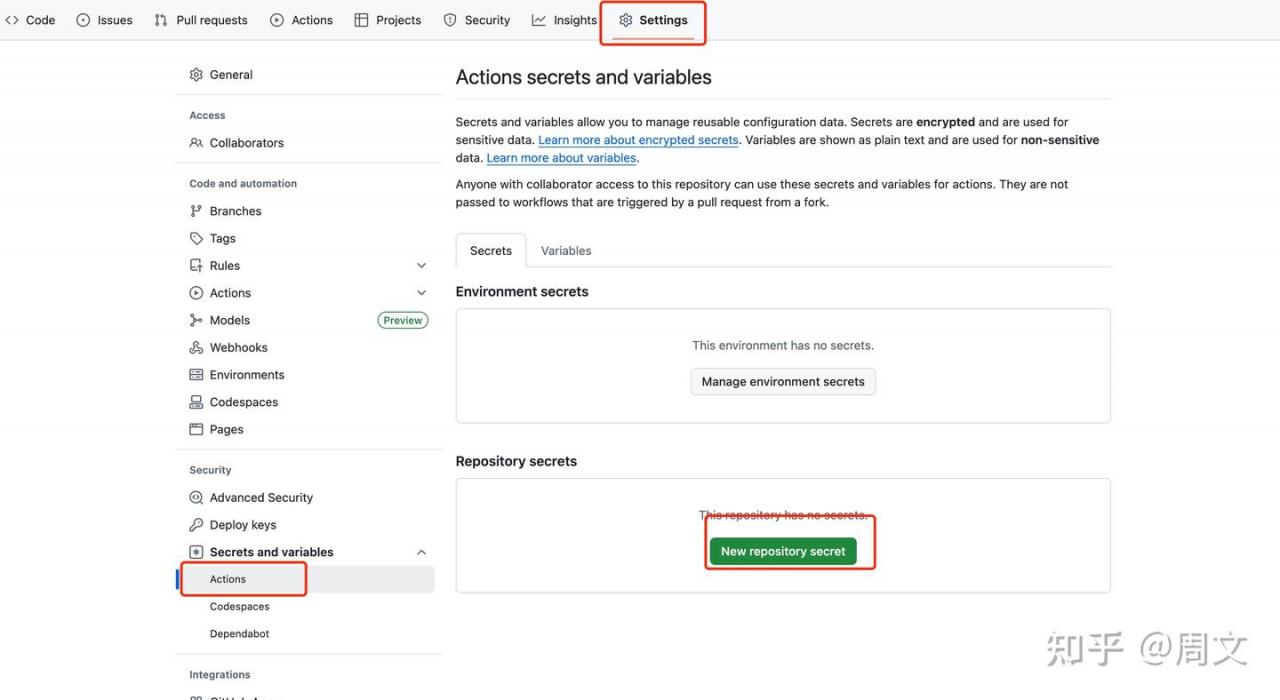
Task: Open the Issues tab
Action: 104,20
